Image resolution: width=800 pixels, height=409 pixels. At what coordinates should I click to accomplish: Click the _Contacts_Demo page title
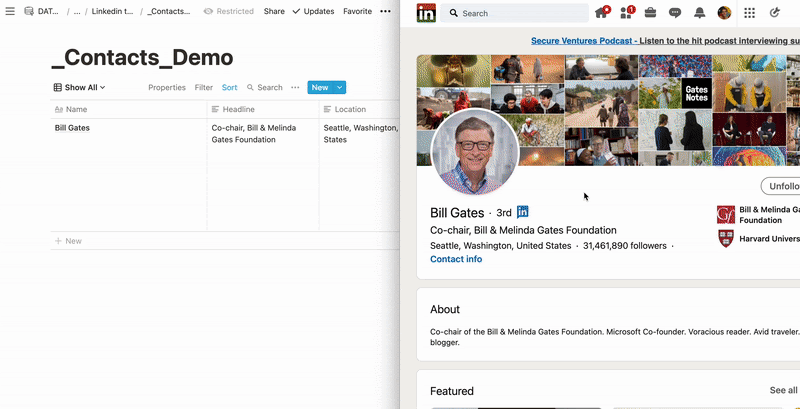coord(142,58)
